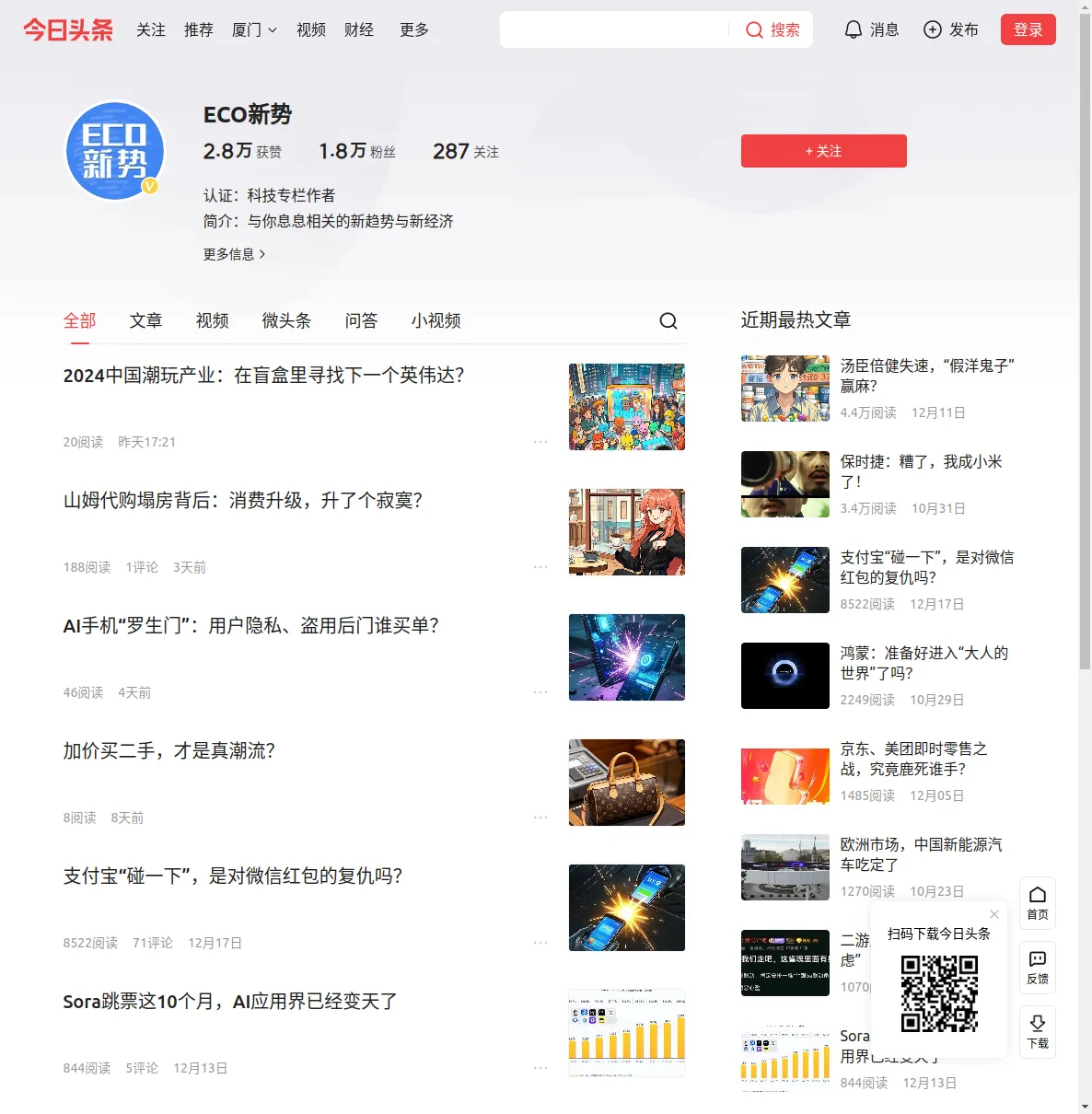Open article 山姆代购塌房背后：消费升级，升了个寂寞?
Viewport: 1092px width, 1114px height.
click(x=243, y=501)
